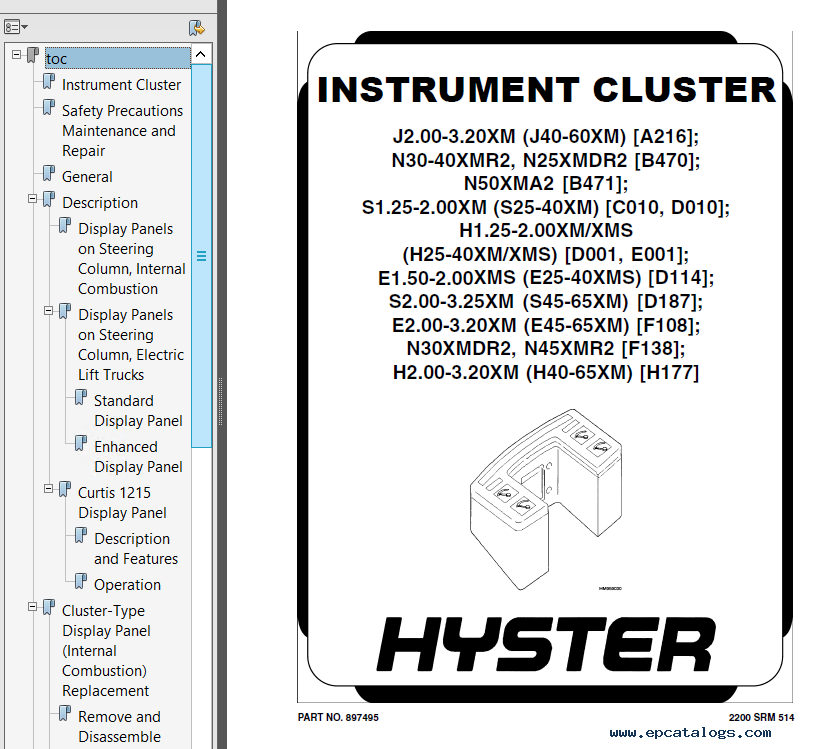Collapse Cluster-Type Display Panel Replacement branch

33,607
